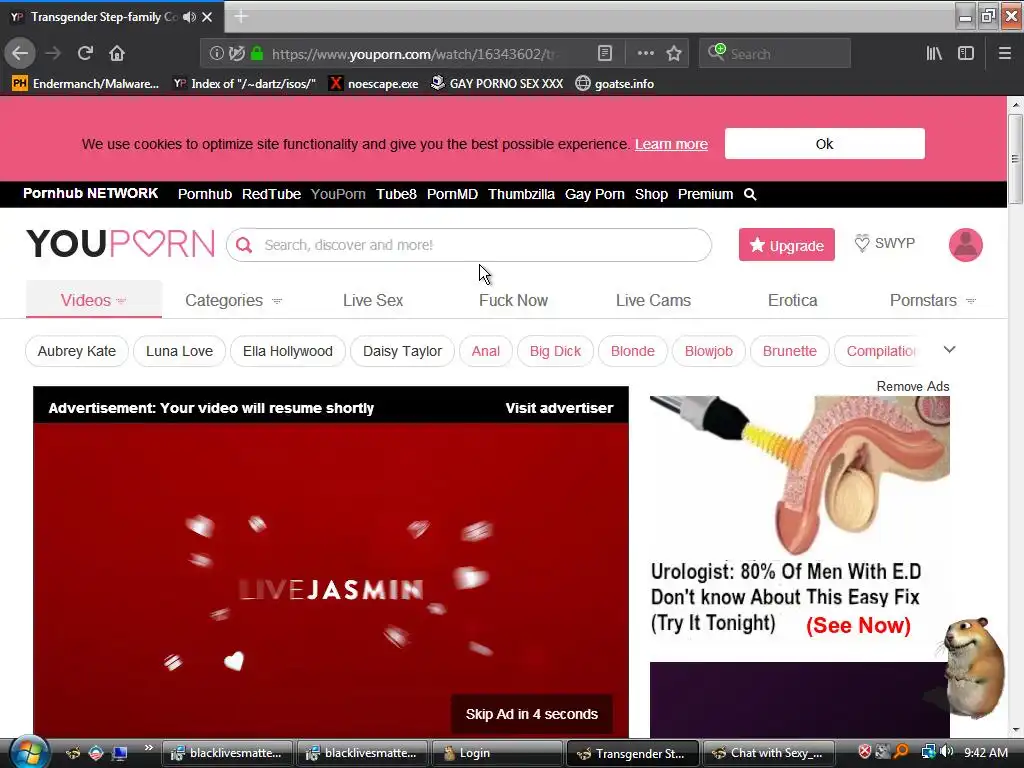The image size is (1024, 768).
Task: Expand the Categories dropdown arrow
Action: pos(277,301)
